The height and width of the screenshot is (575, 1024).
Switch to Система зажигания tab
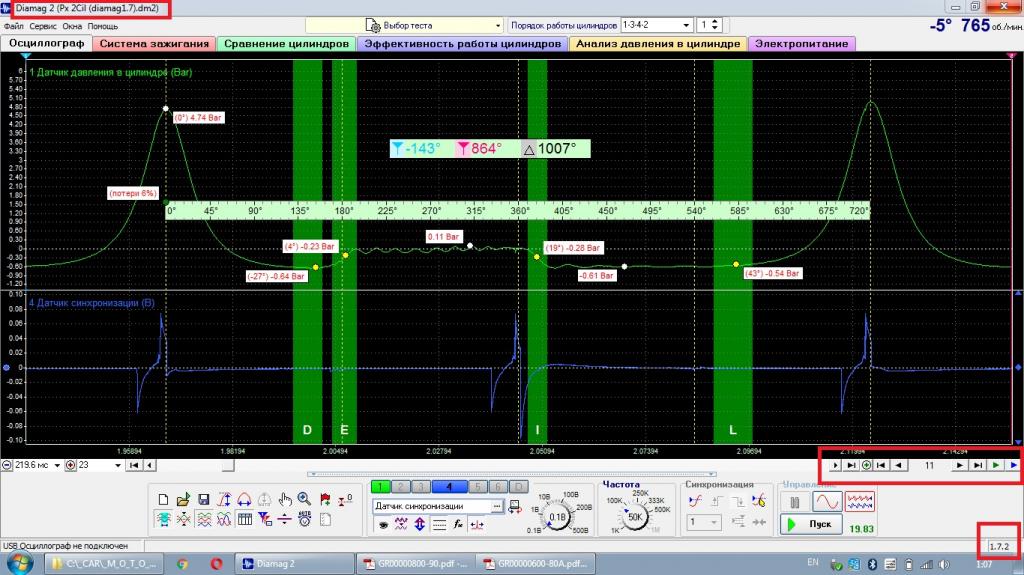pos(154,44)
